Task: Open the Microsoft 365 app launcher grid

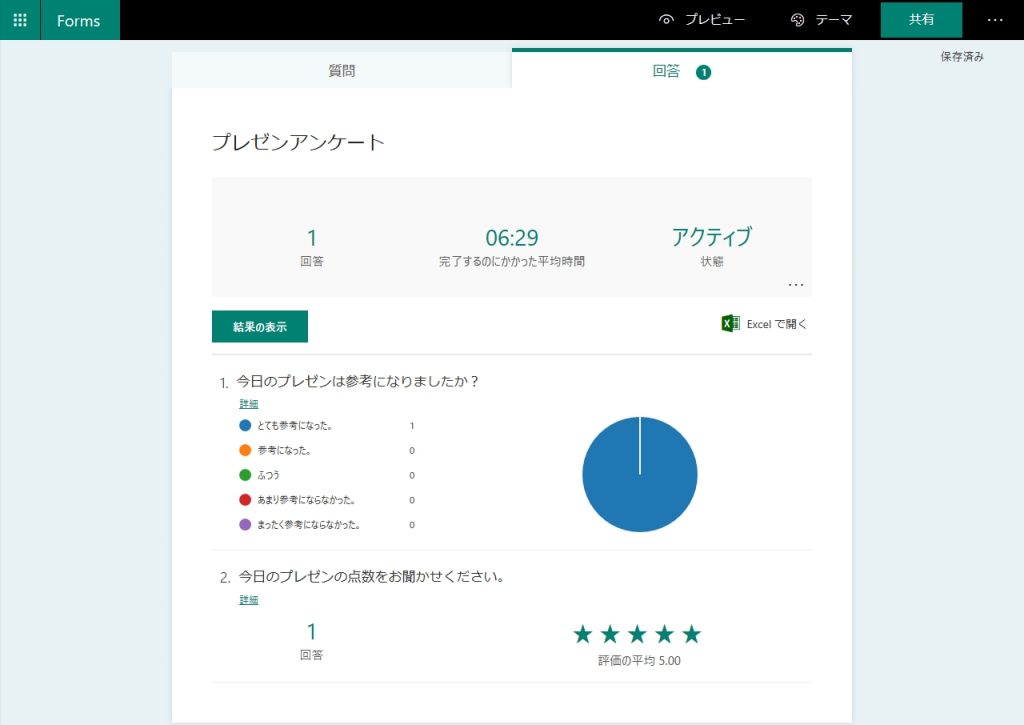Action: tap(19, 20)
